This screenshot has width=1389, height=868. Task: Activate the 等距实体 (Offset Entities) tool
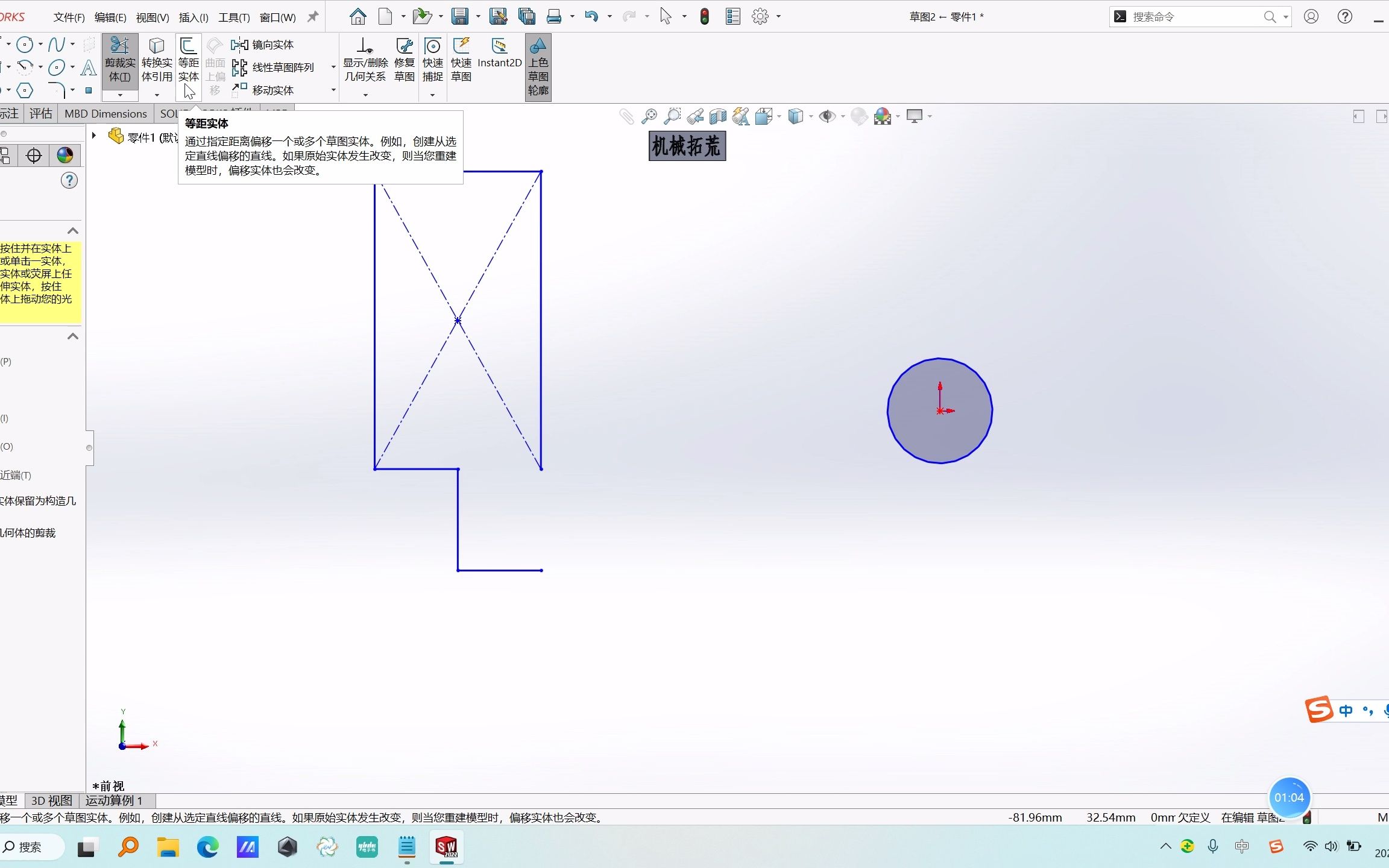click(189, 60)
